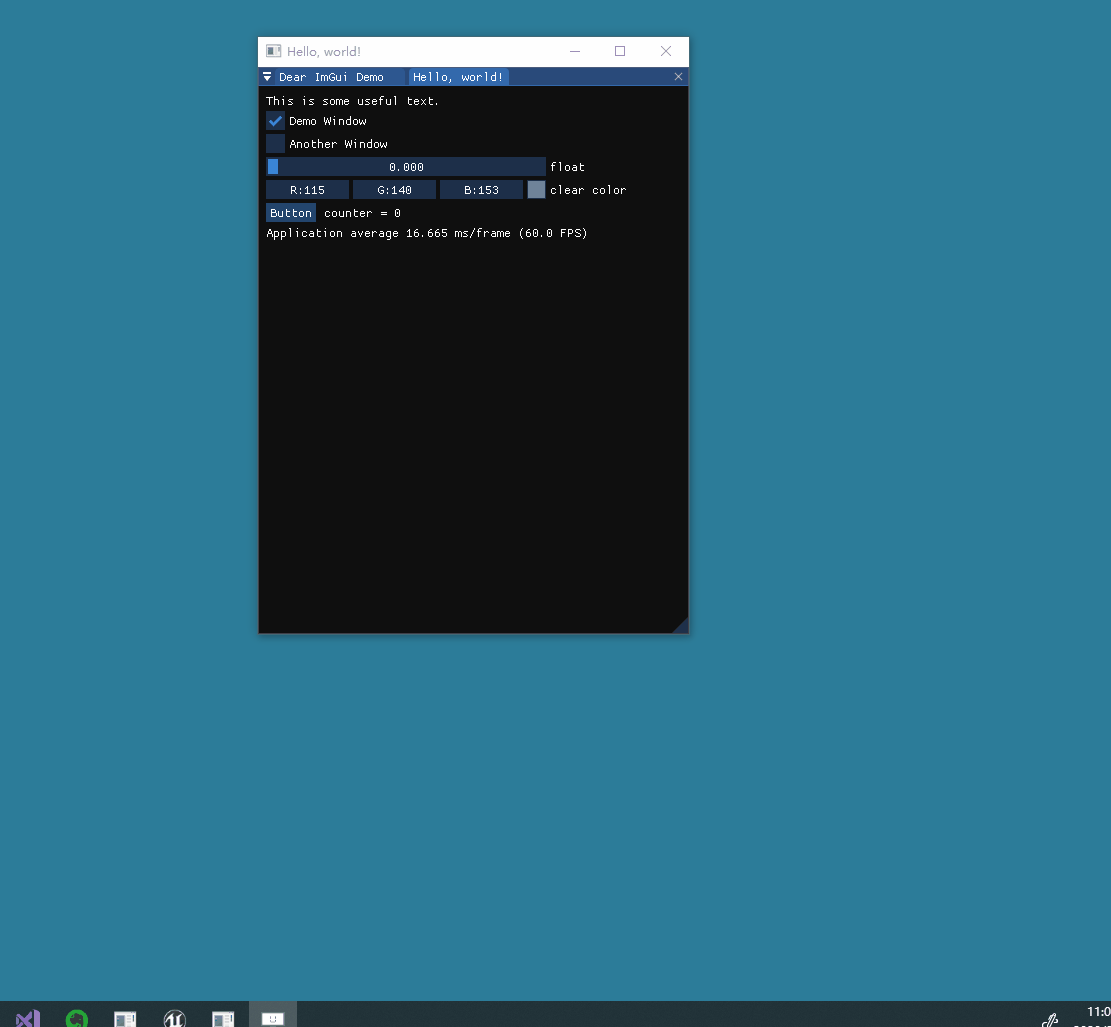The image size is (1111, 1027).
Task: Click the pen icon in the system tray
Action: click(1050, 1021)
